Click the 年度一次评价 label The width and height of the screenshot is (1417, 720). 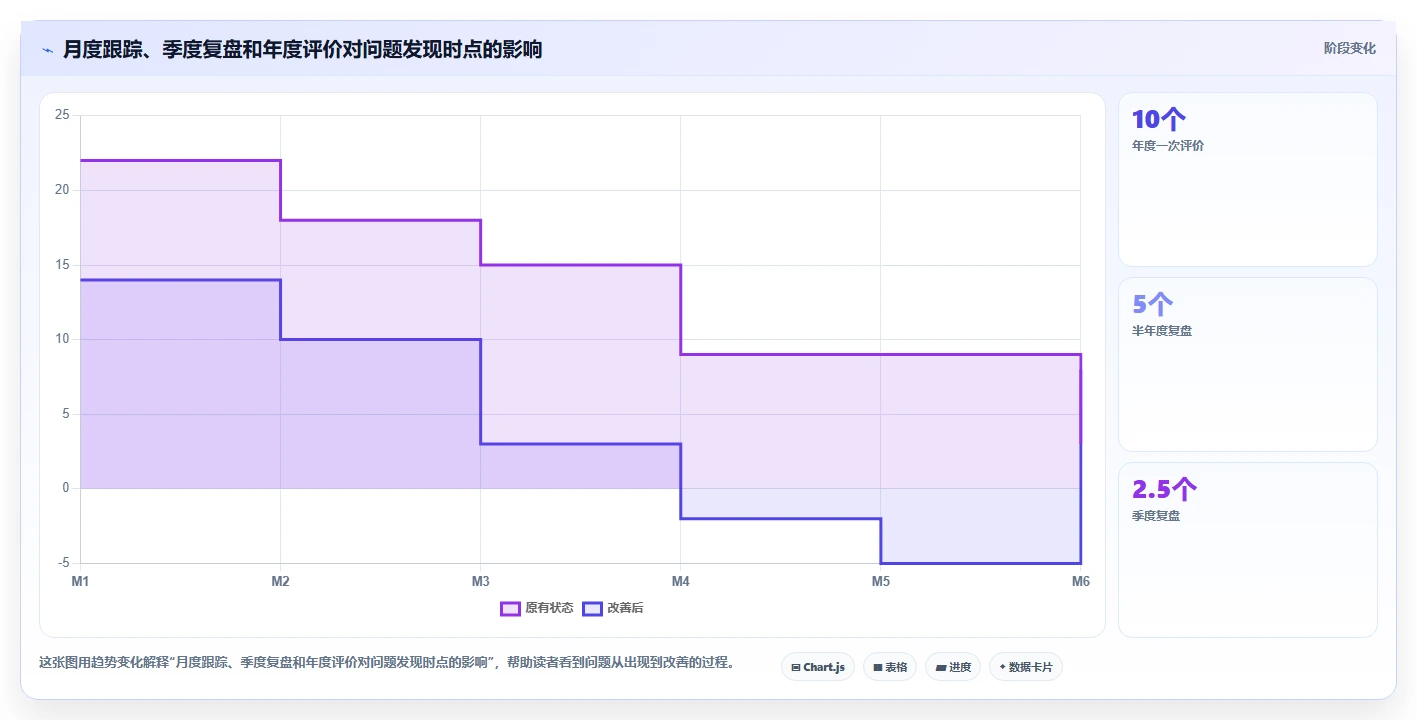pyautogui.click(x=1168, y=146)
